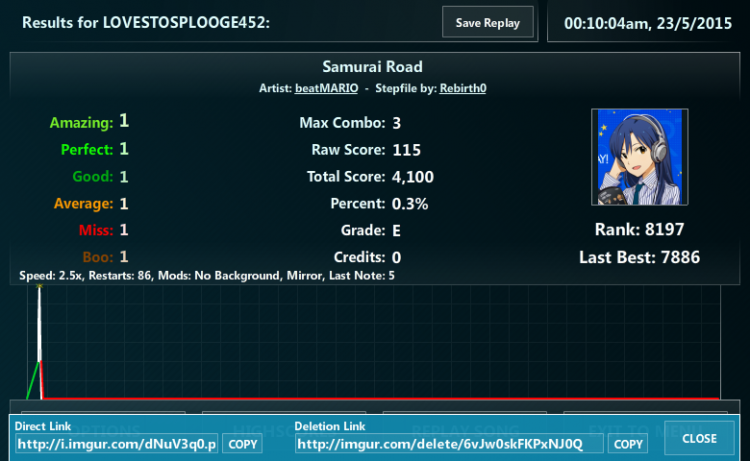Click the Rank: 8197 text
This screenshot has height=461, width=750.
639,230
